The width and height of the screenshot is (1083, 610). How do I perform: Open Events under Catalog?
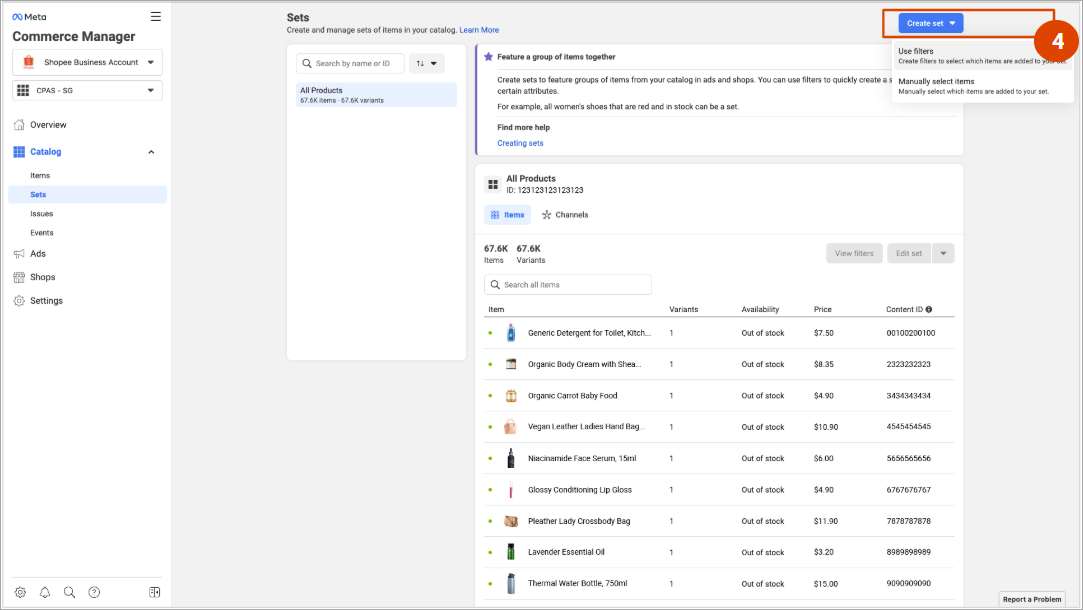click(x=41, y=233)
